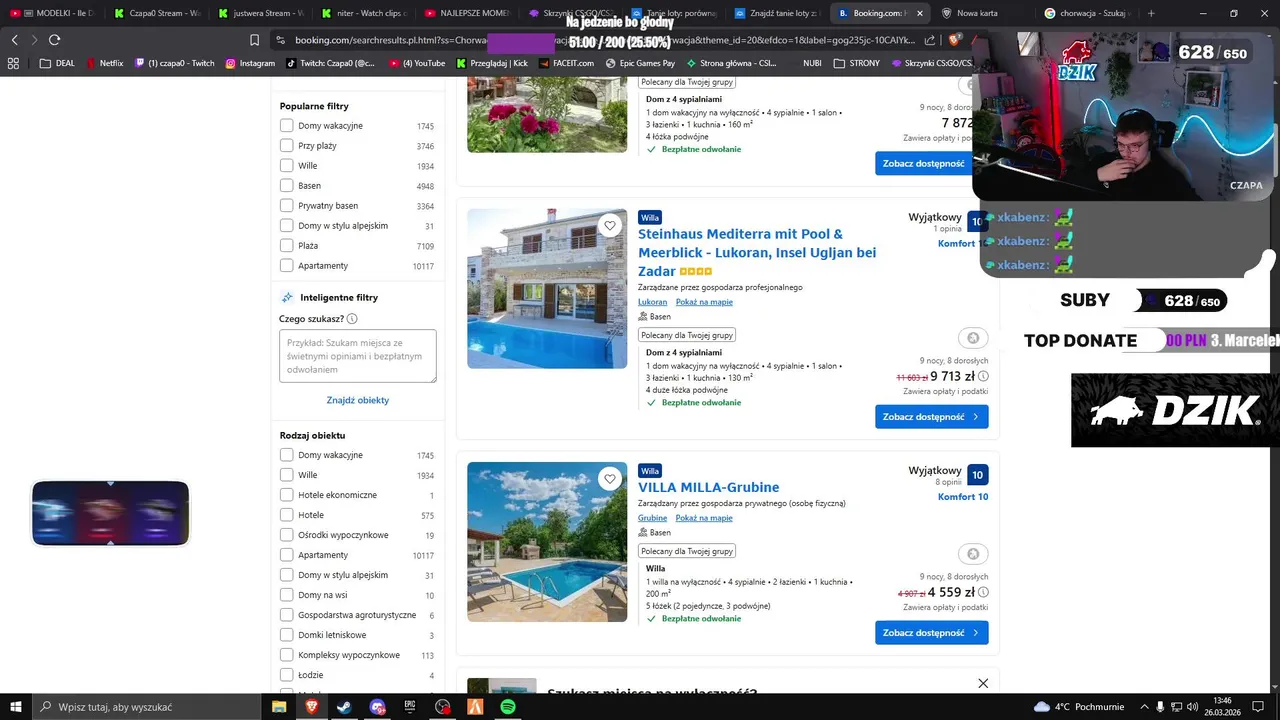Tick Prywatny basen filter

tap(287, 206)
